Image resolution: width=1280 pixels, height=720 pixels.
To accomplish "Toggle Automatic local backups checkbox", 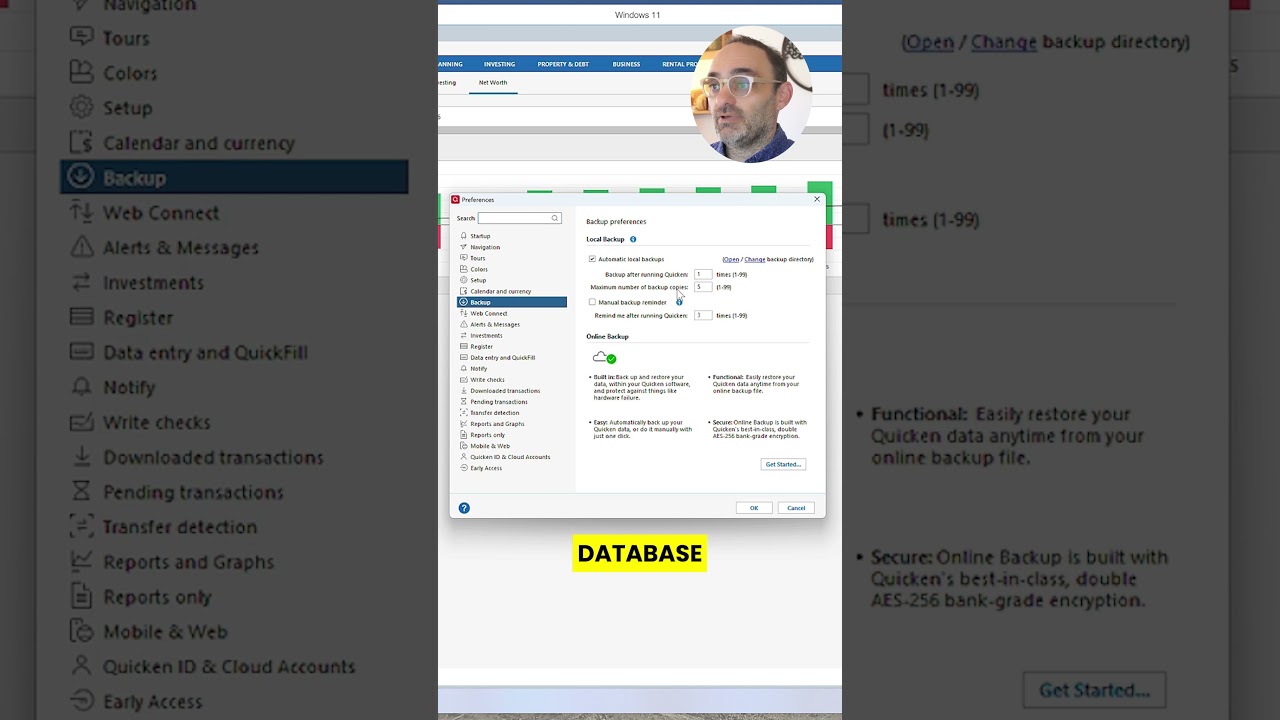I will pos(592,259).
